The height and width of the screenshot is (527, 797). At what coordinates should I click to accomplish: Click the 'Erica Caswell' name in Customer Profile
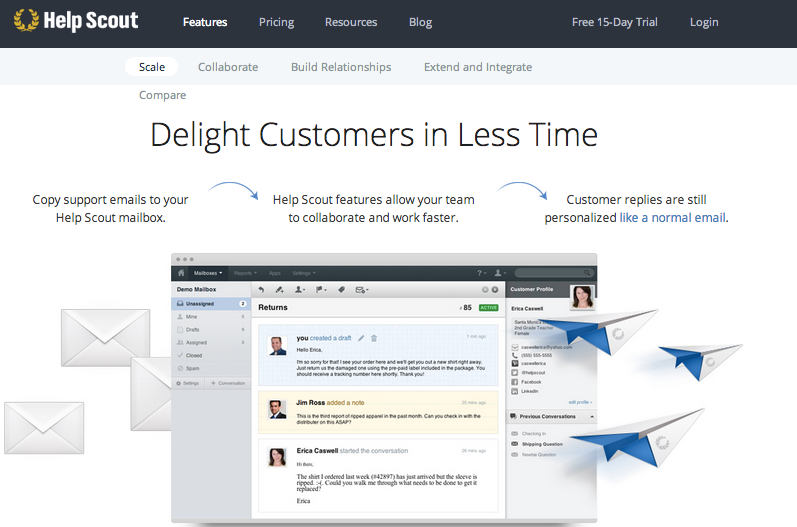coord(527,308)
